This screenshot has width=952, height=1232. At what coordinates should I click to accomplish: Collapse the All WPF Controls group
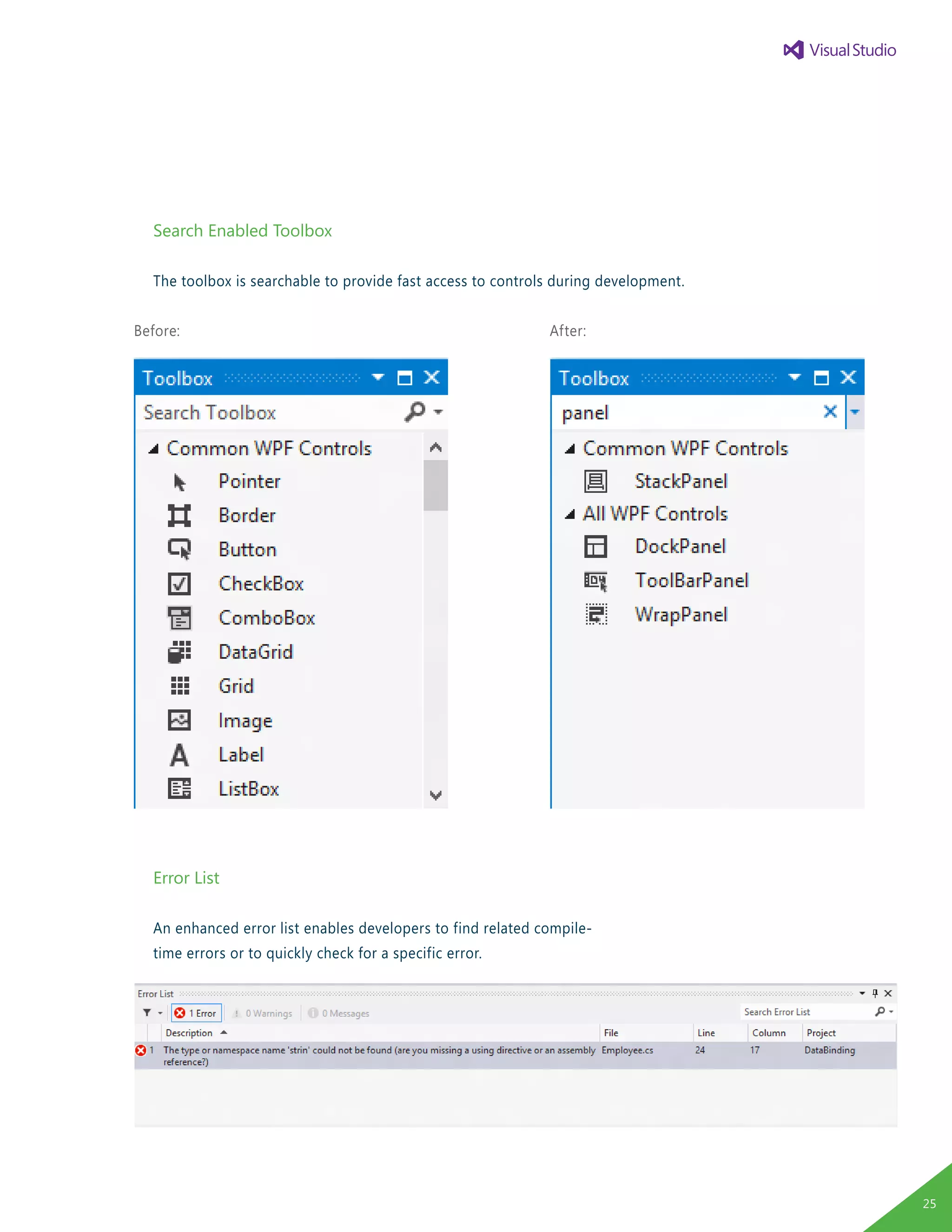click(569, 514)
